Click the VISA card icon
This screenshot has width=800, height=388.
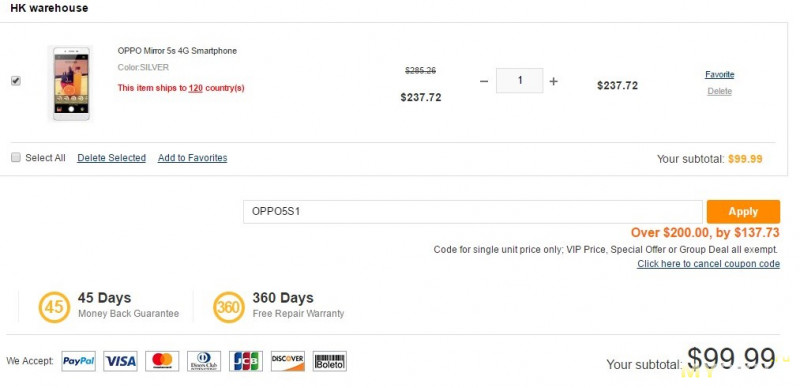point(120,361)
